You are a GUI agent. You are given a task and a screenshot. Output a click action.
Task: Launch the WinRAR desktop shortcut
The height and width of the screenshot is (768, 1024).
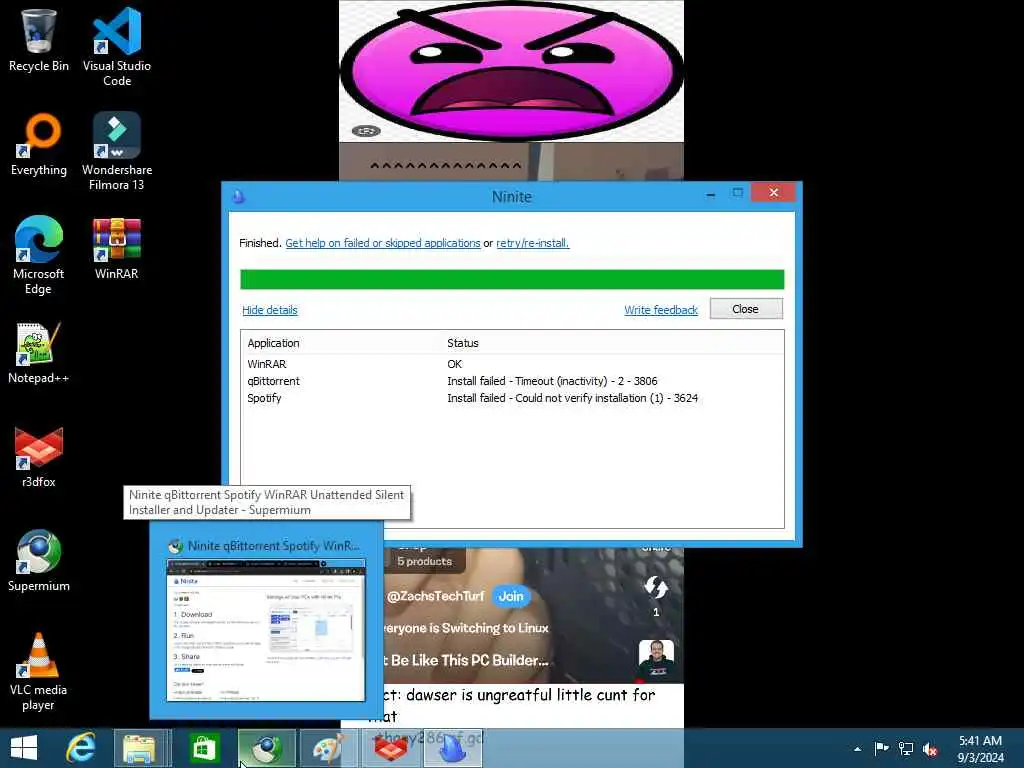click(117, 248)
